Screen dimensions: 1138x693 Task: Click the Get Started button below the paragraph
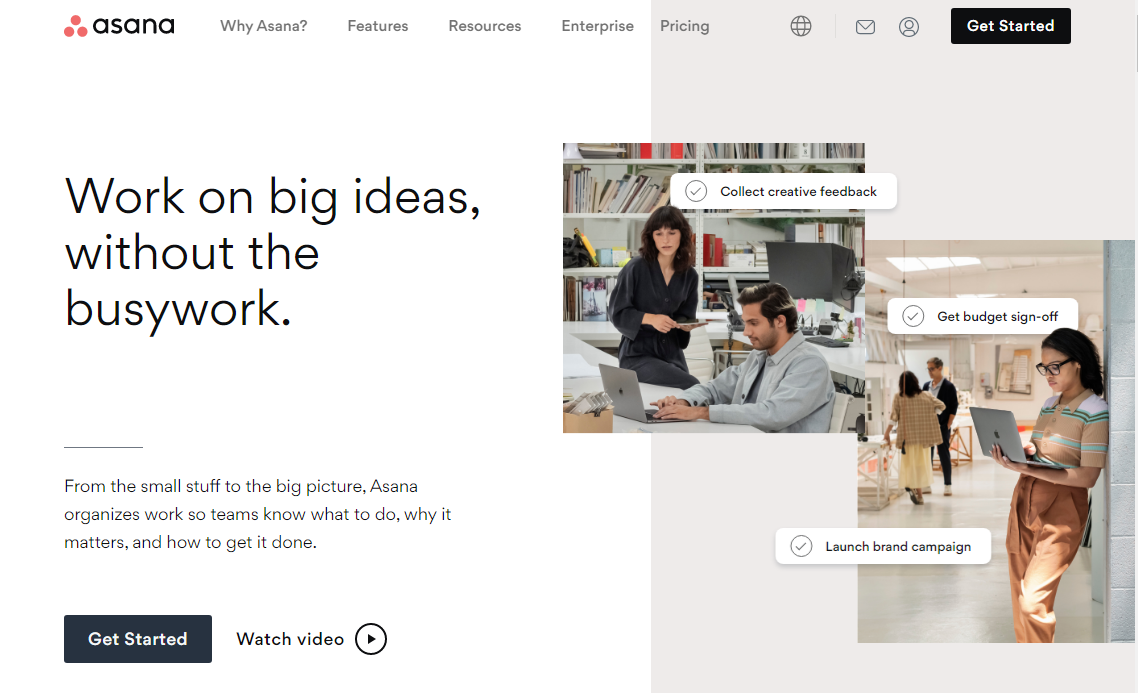pyautogui.click(x=138, y=639)
